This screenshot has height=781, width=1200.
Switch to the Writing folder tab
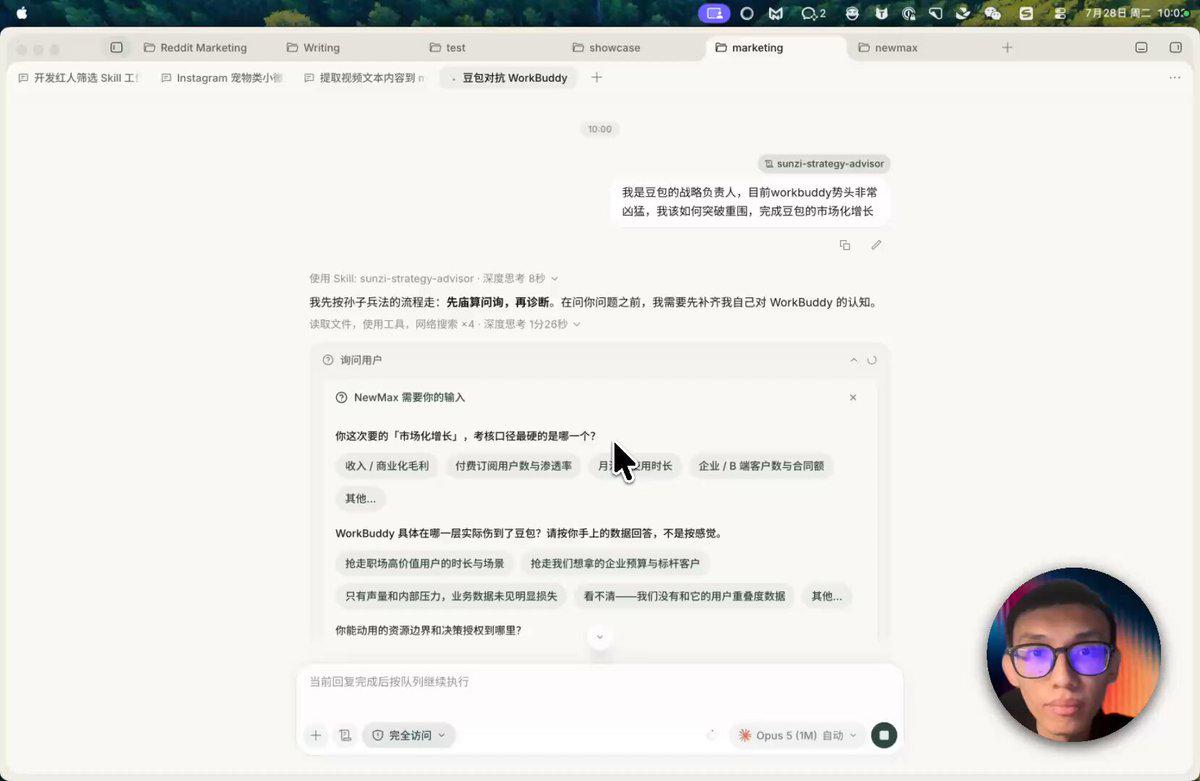[313, 47]
